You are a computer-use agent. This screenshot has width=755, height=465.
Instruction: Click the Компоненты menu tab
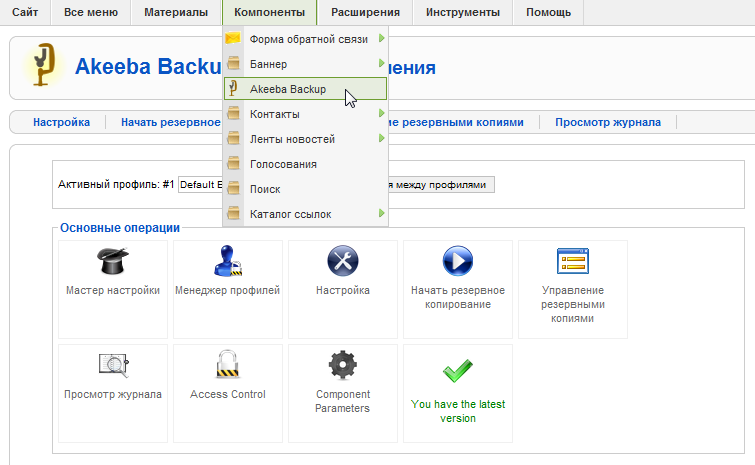[270, 12]
